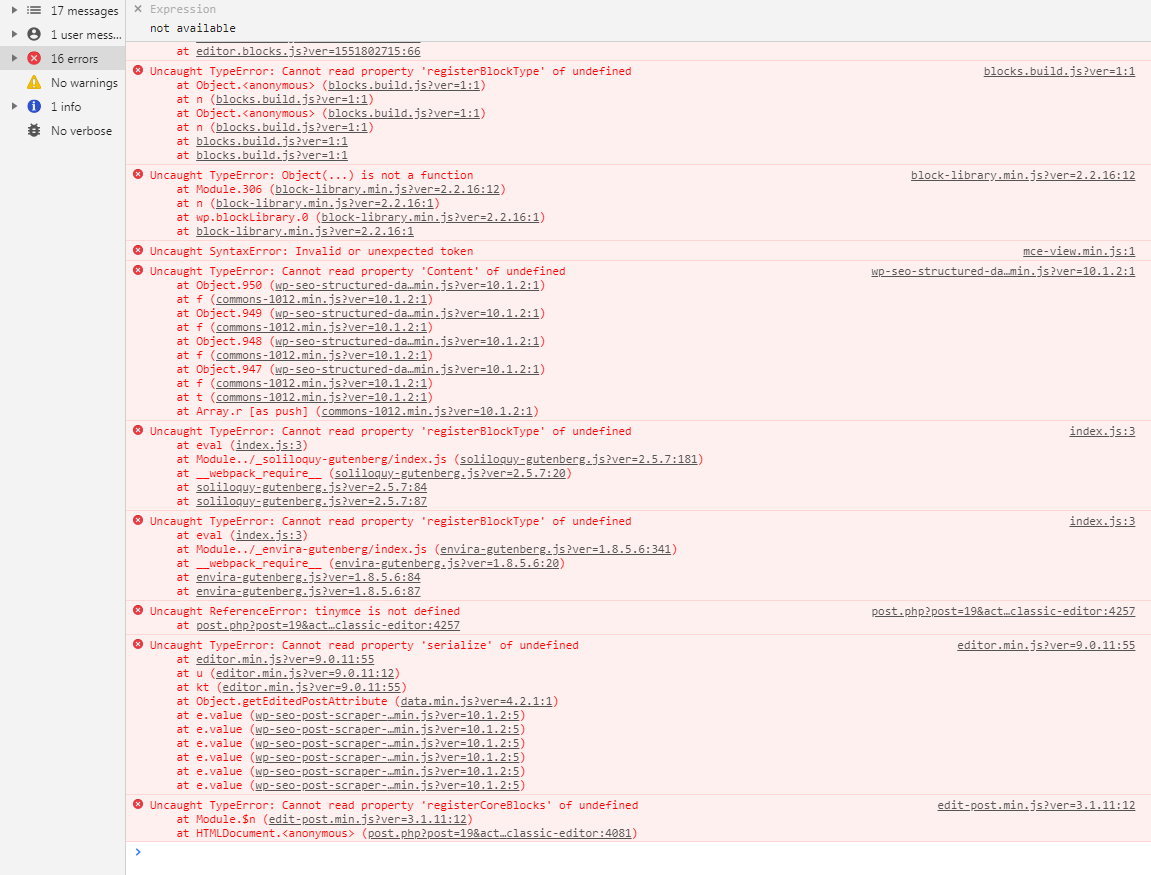Expand the 1 info group arrow

[x=13, y=106]
